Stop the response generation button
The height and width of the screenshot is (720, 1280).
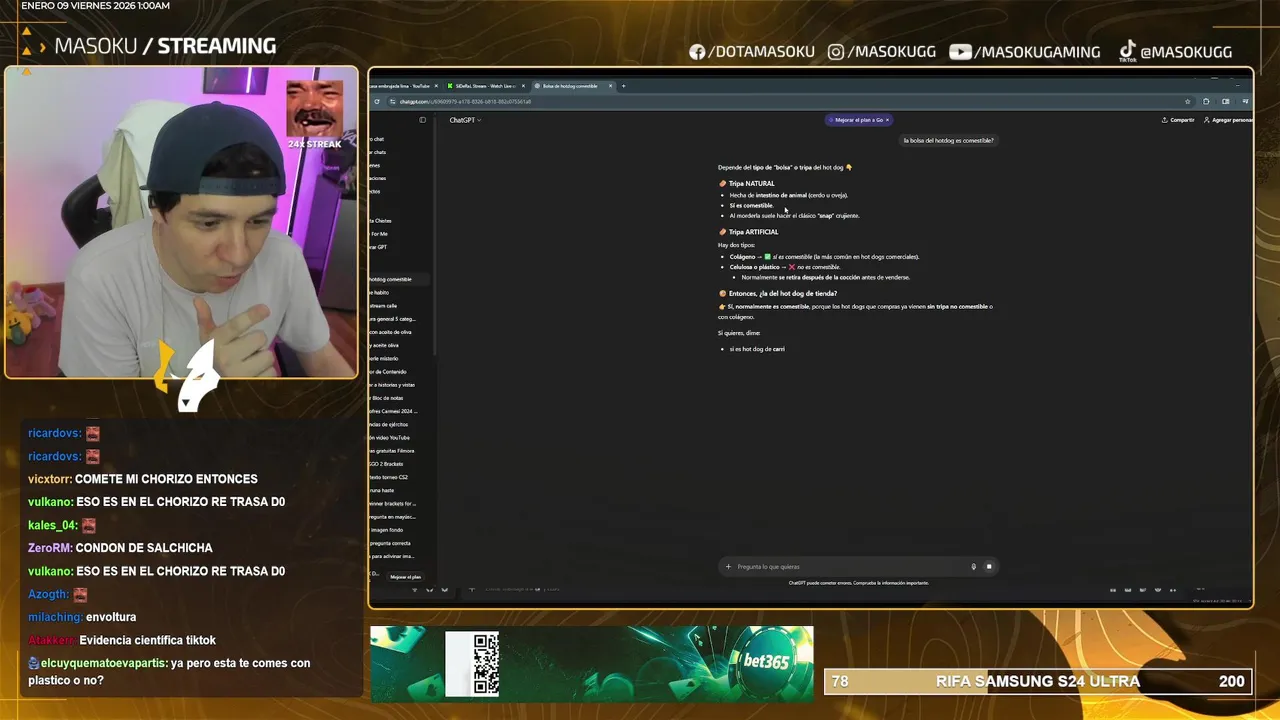(989, 567)
